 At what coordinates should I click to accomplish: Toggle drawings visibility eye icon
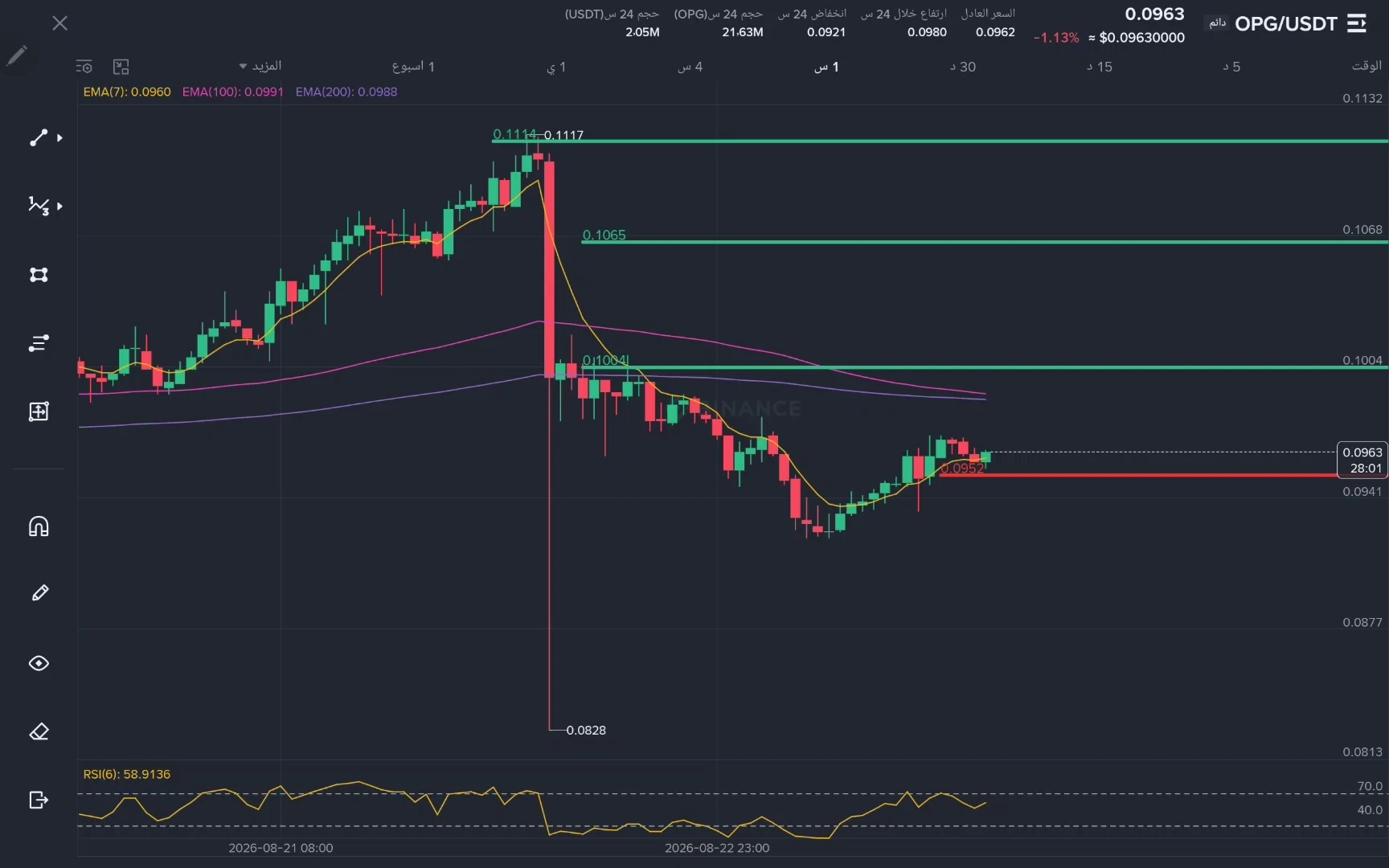click(39, 663)
